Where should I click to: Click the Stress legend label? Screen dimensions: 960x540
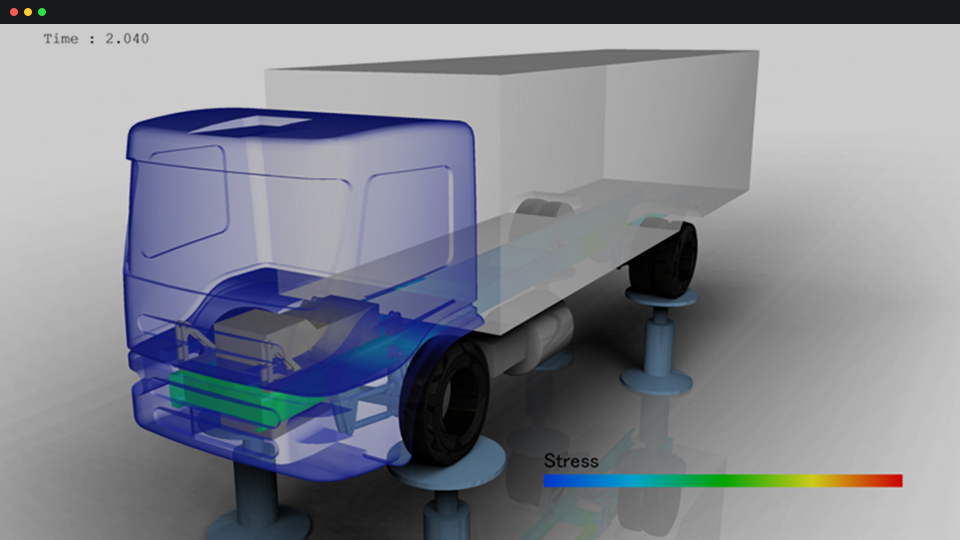571,460
